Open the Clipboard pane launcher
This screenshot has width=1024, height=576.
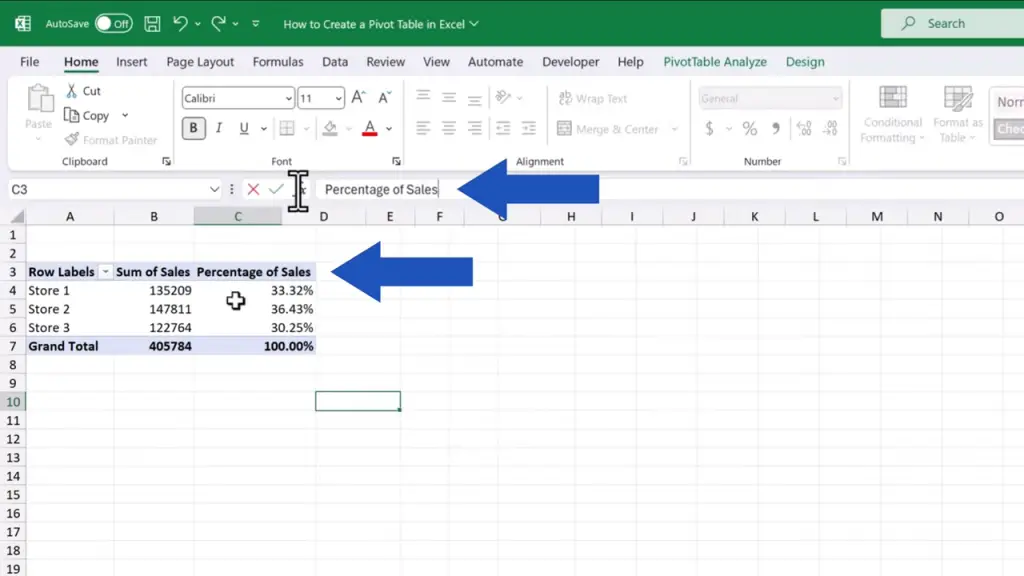(167, 161)
